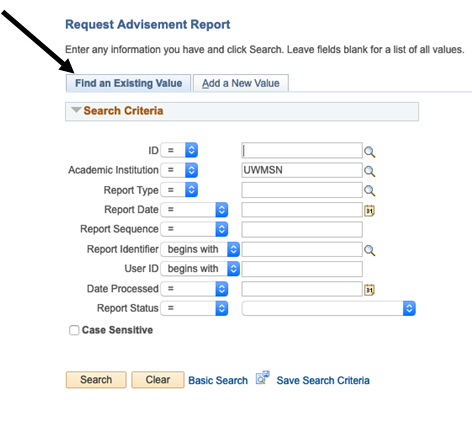Click the Report Sequence input field

point(302,230)
